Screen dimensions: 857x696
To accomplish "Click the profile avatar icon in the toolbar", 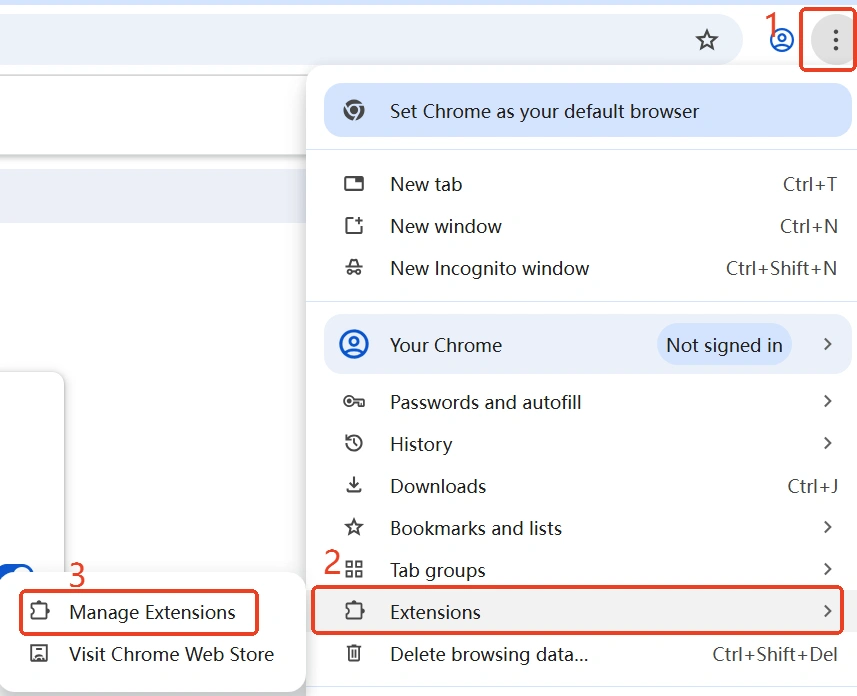I will (780, 38).
